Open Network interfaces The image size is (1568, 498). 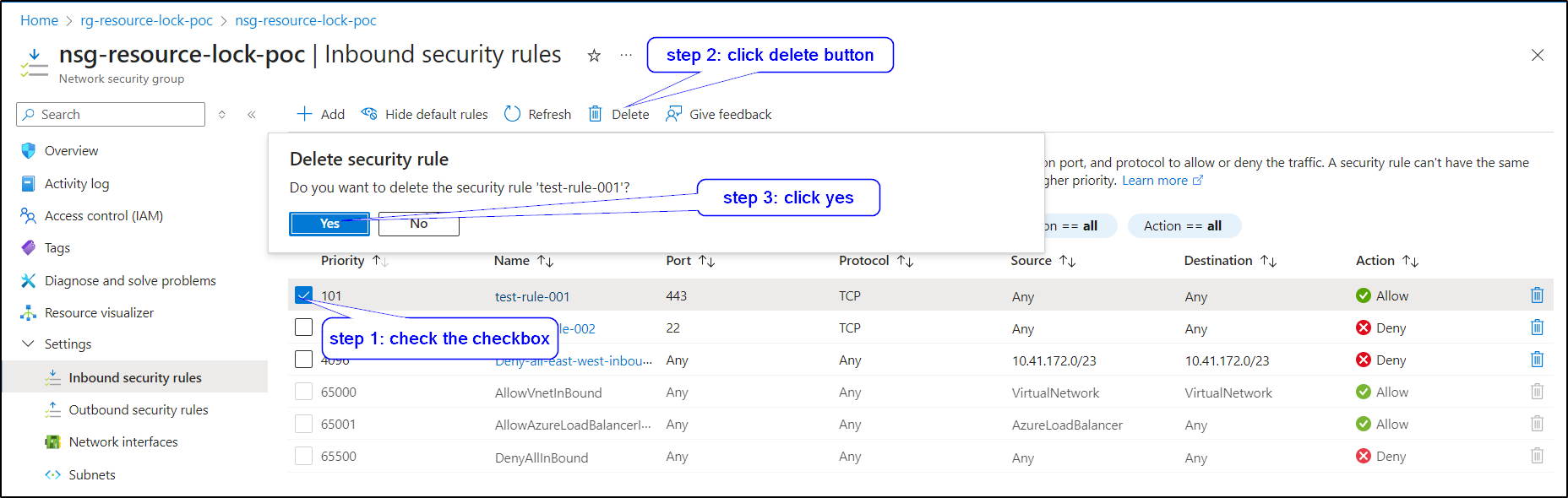coord(123,442)
